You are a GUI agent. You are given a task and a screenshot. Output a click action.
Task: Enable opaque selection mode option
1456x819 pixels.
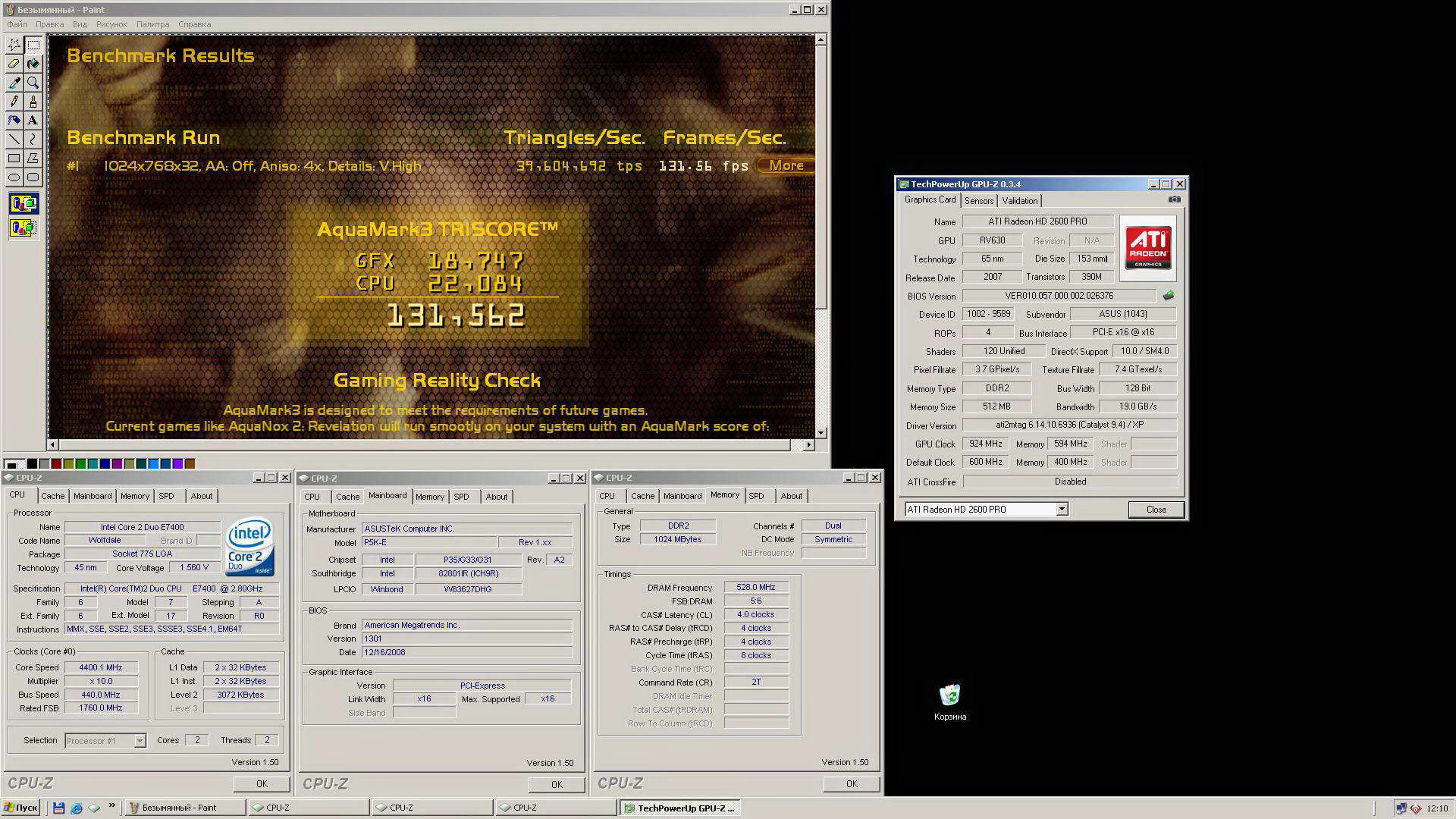coord(24,203)
